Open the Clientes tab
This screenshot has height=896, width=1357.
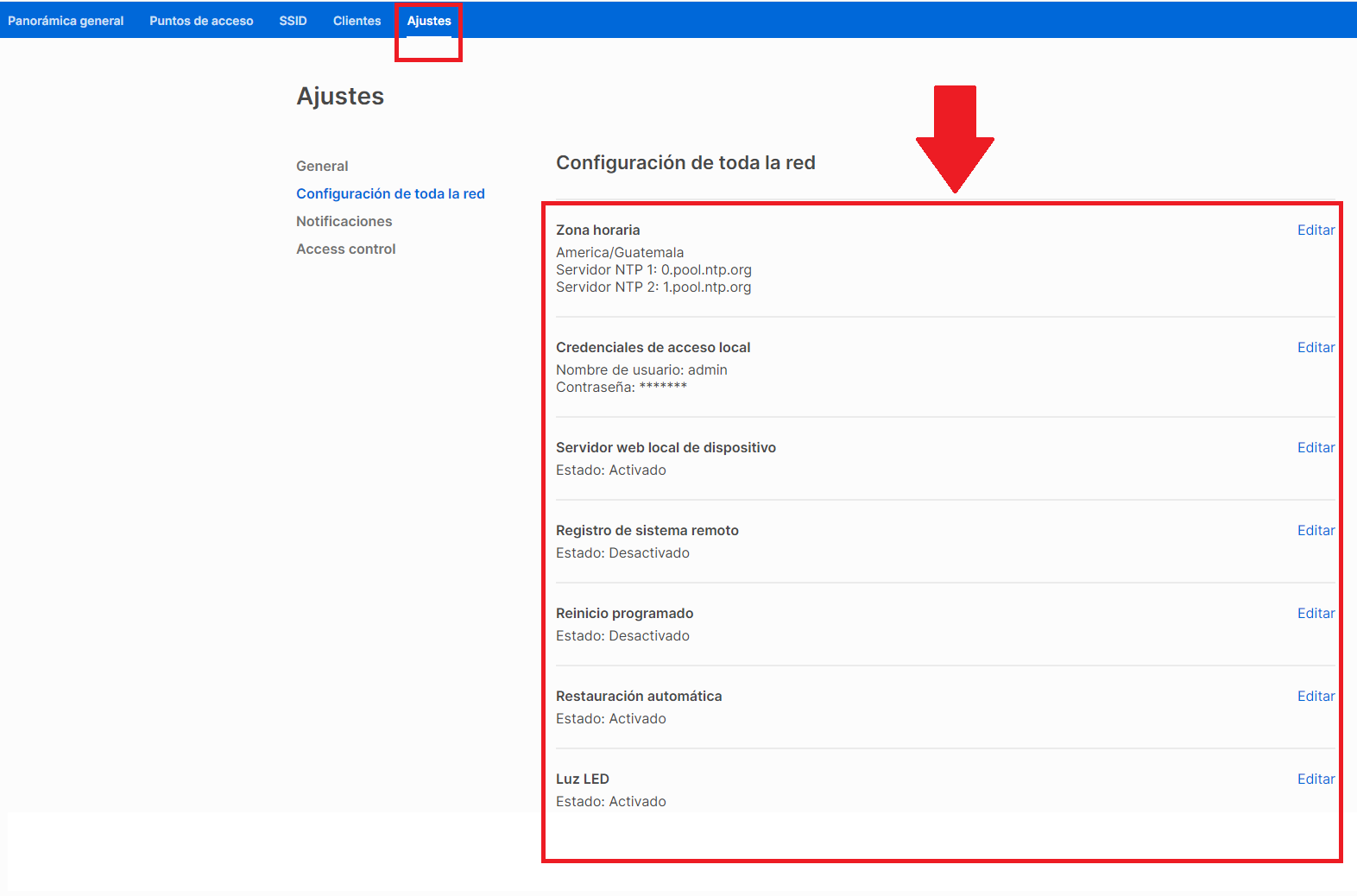(357, 21)
